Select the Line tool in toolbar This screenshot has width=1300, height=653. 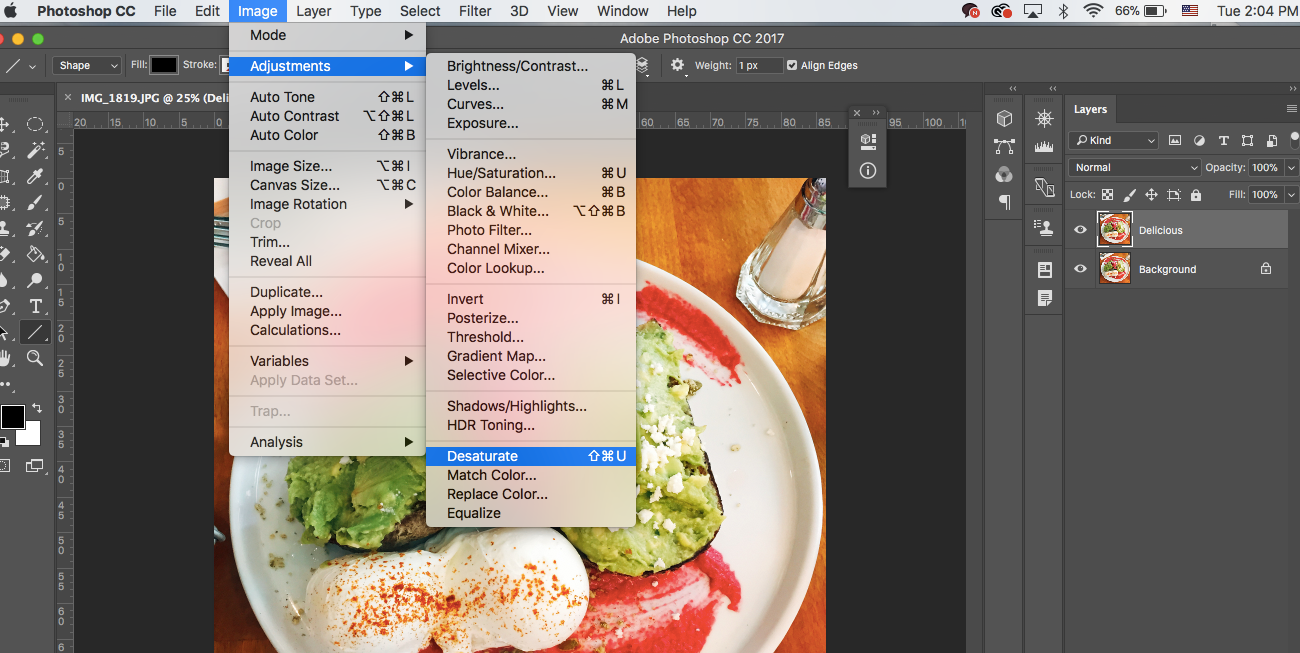pos(35,332)
